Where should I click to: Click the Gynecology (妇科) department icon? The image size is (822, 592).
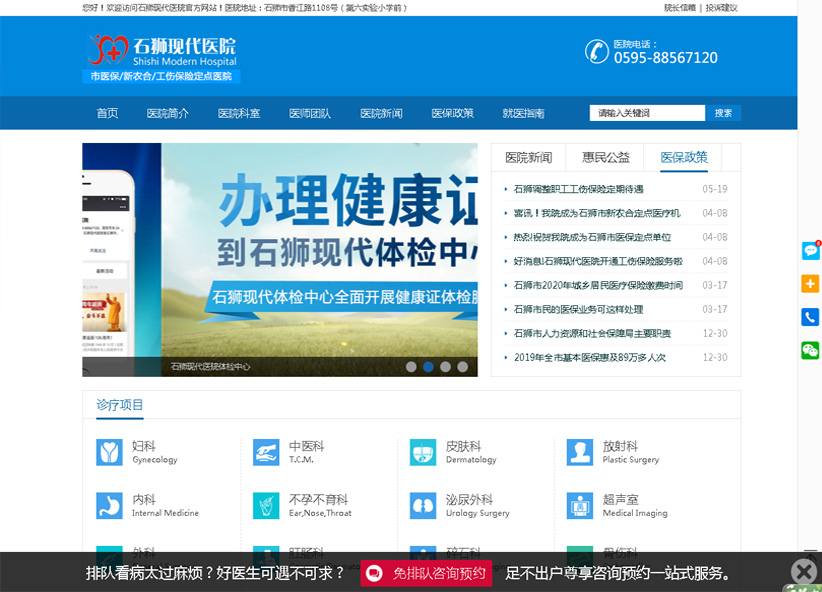109,452
